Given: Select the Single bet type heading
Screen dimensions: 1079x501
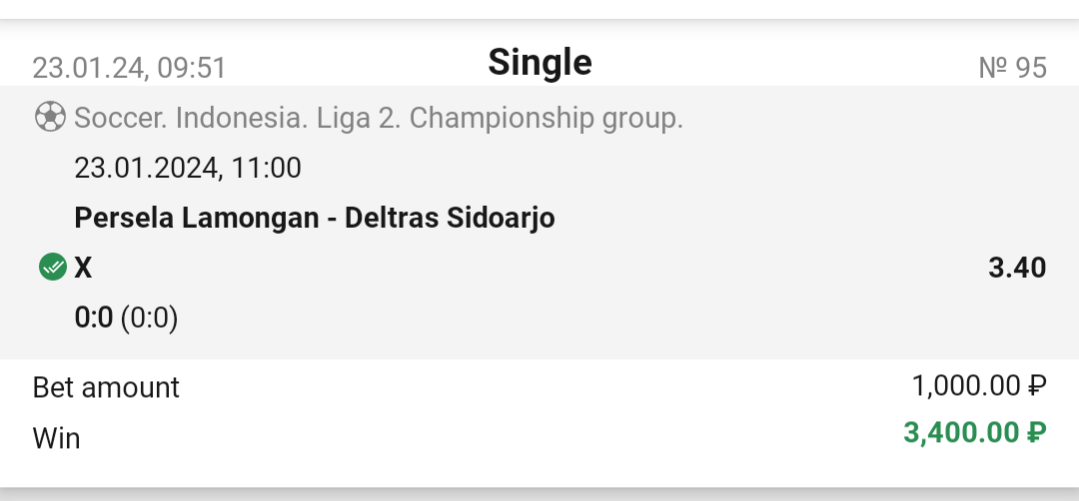Looking at the screenshot, I should [539, 63].
